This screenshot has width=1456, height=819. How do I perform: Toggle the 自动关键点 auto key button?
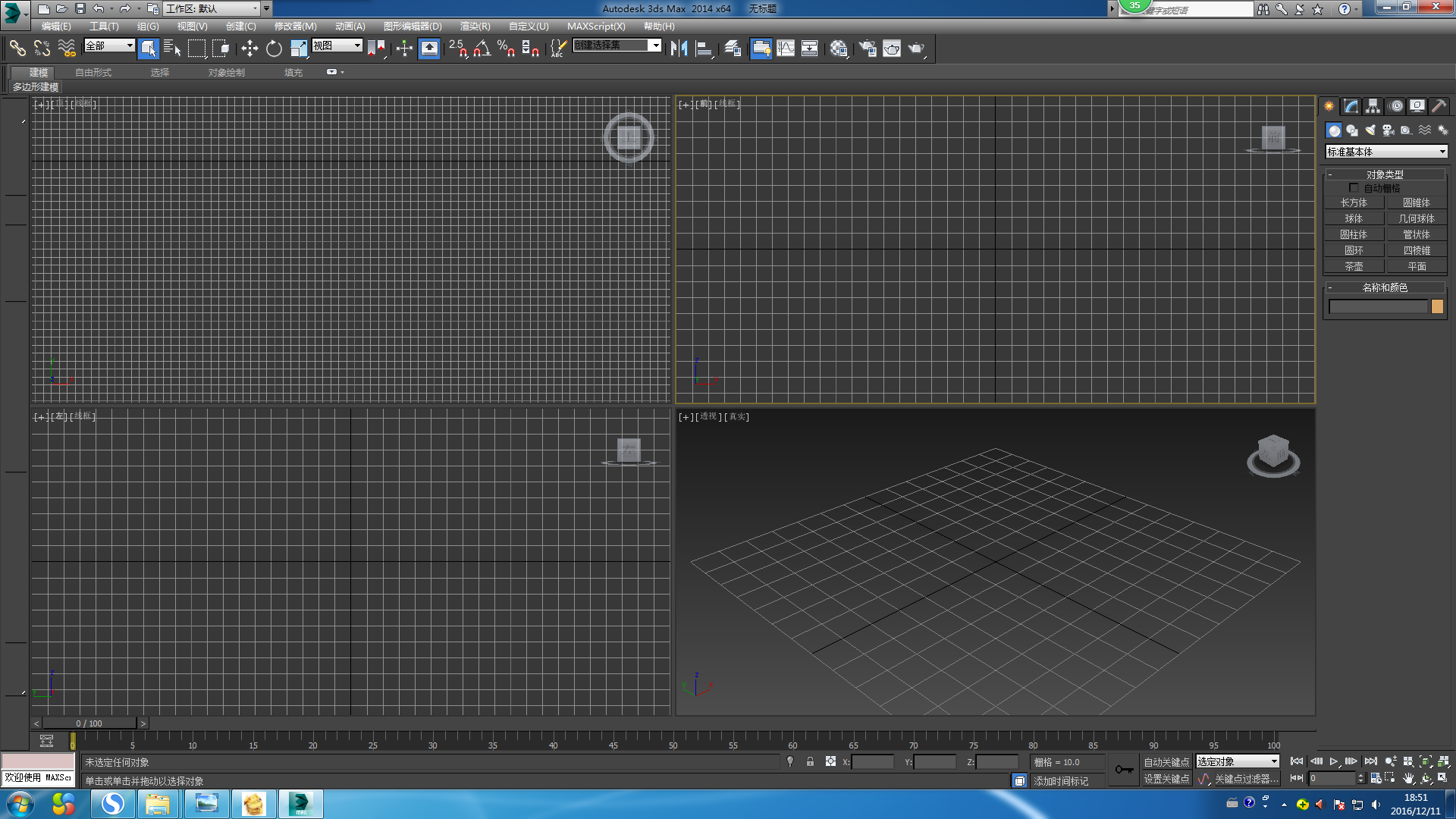point(1166,762)
